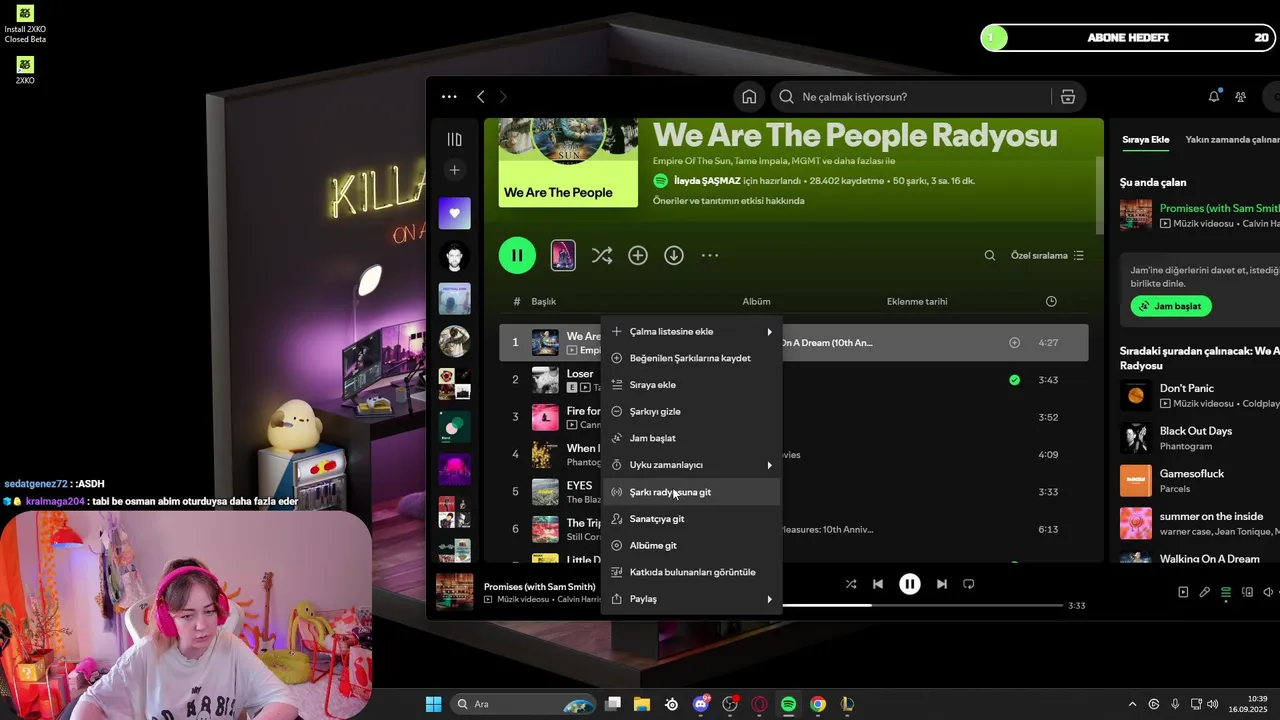Open Connect to a device icon
Viewport: 1280px width, 720px height.
click(1247, 592)
